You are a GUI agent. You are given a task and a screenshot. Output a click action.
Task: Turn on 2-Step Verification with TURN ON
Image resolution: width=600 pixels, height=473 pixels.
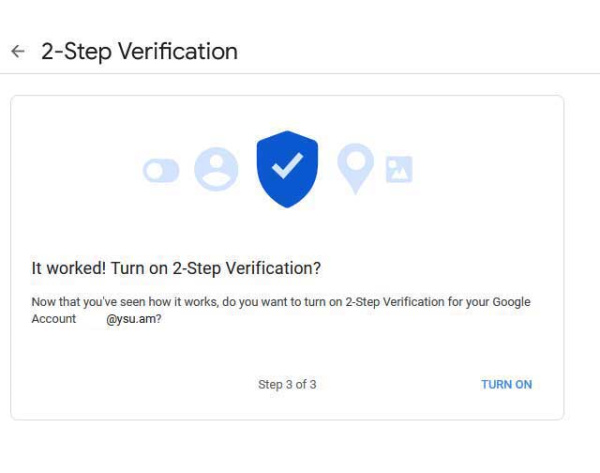506,384
